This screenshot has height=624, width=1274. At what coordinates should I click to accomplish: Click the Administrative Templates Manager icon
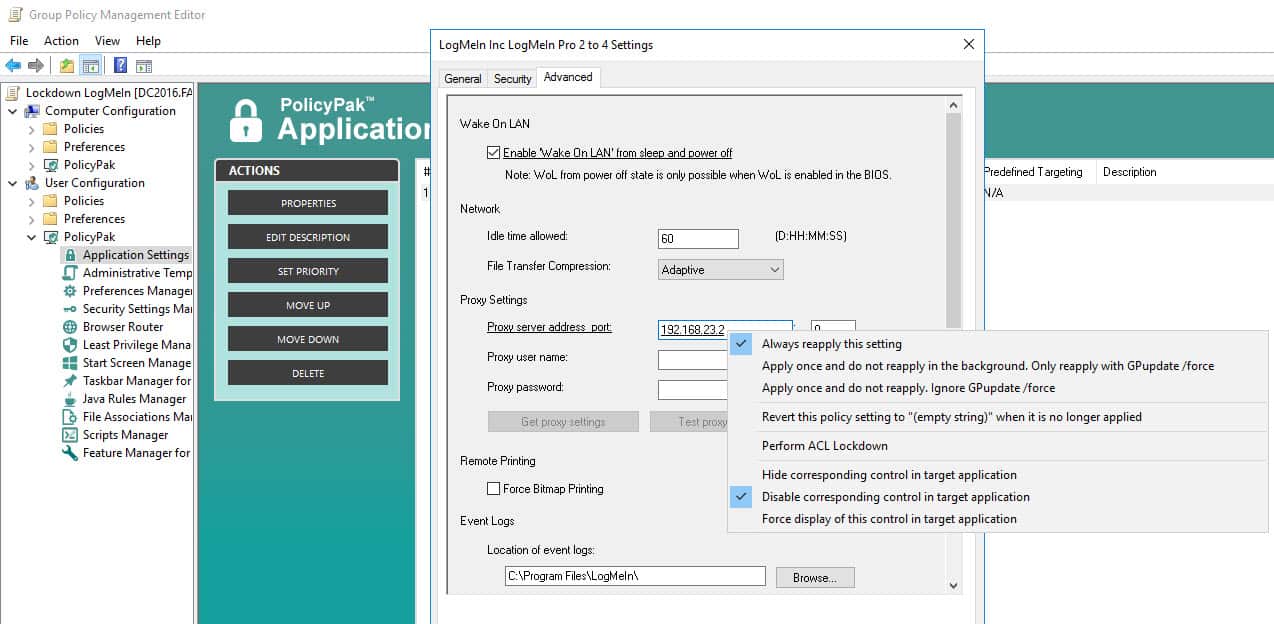tap(70, 273)
